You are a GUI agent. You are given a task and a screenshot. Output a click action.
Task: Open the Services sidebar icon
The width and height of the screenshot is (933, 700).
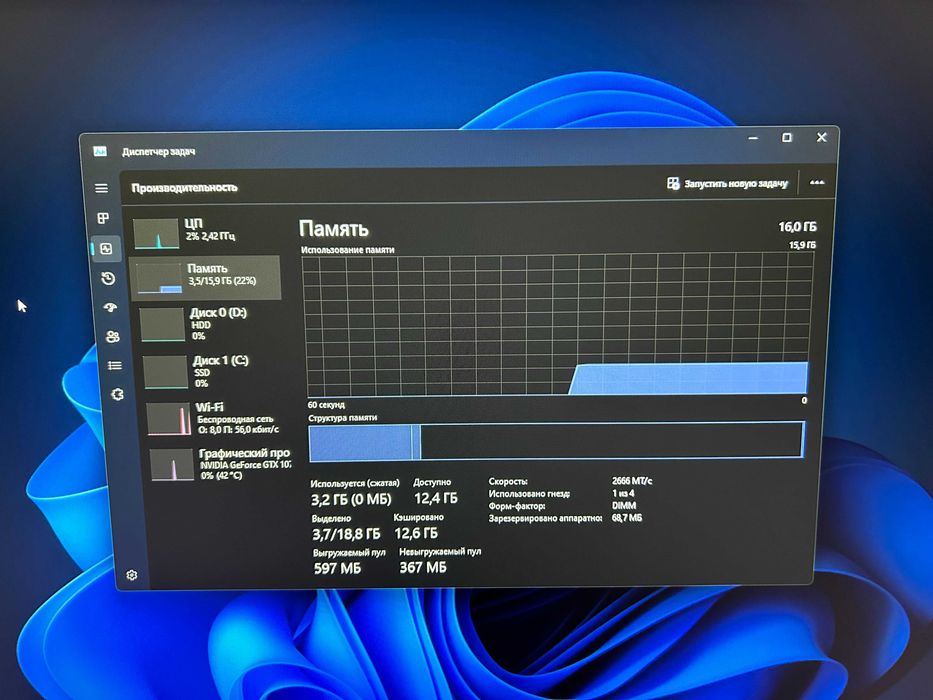point(117,394)
